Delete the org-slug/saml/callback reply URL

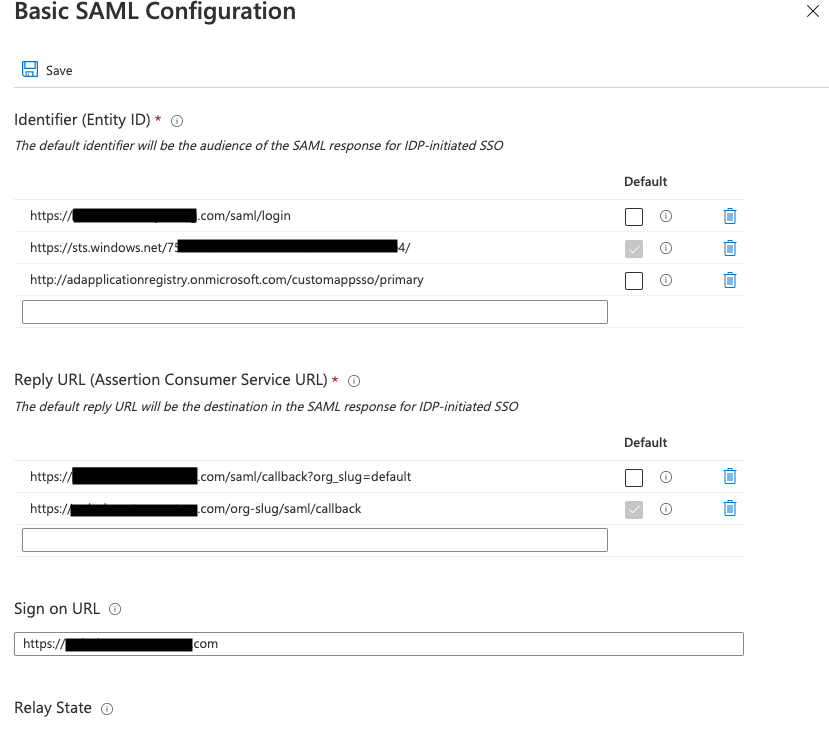(730, 509)
